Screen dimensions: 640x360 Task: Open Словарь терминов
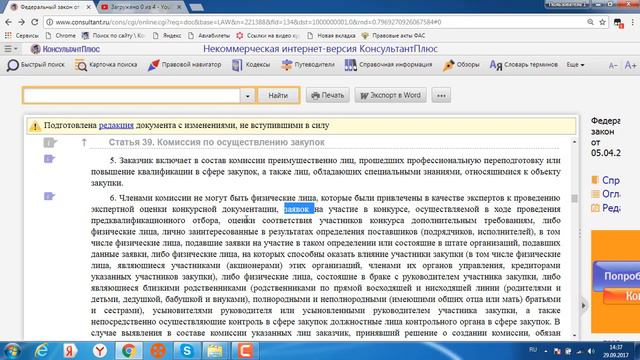tap(523, 65)
